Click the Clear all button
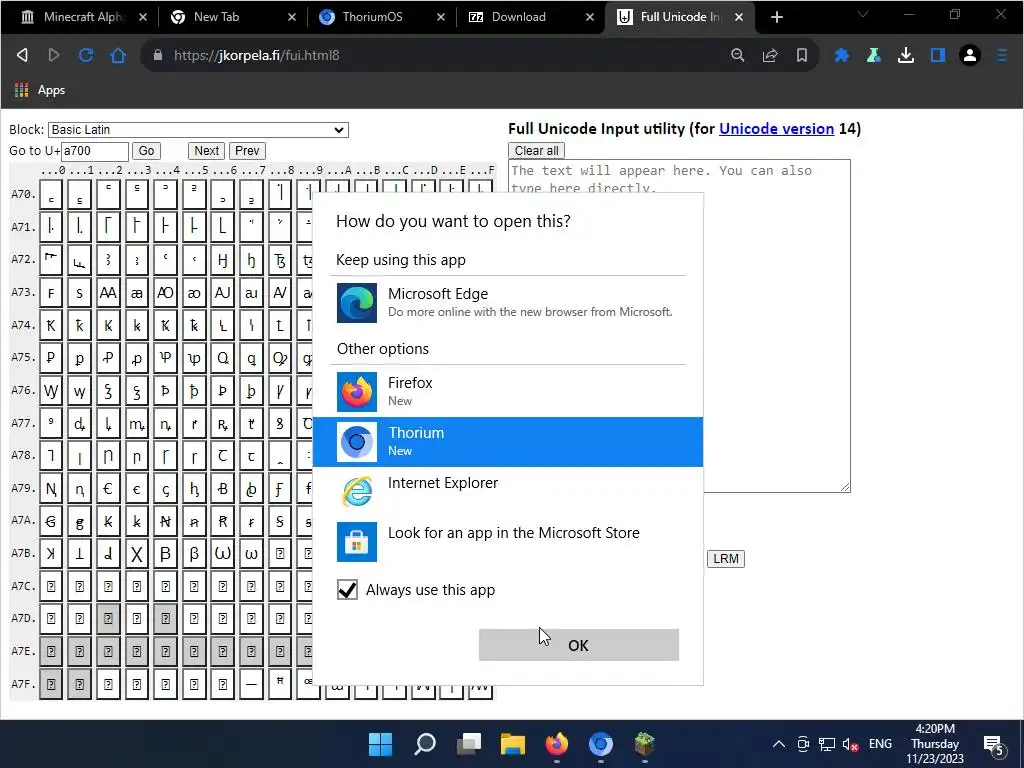The height and width of the screenshot is (768, 1024). click(536, 151)
